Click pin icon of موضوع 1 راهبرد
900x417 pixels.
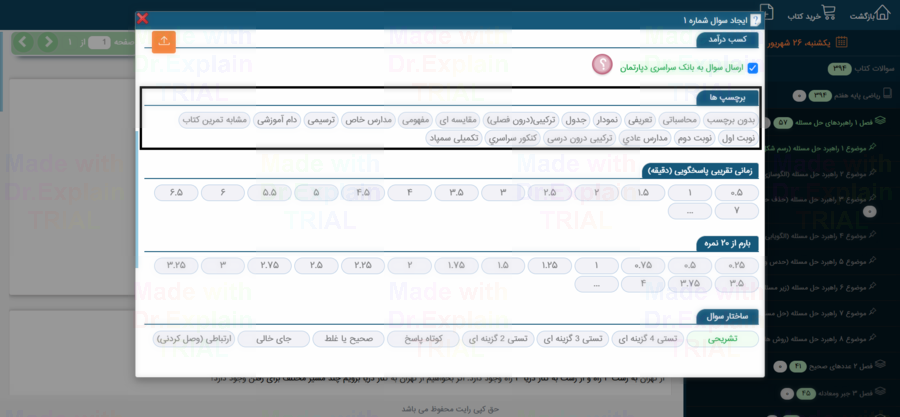tap(872, 147)
